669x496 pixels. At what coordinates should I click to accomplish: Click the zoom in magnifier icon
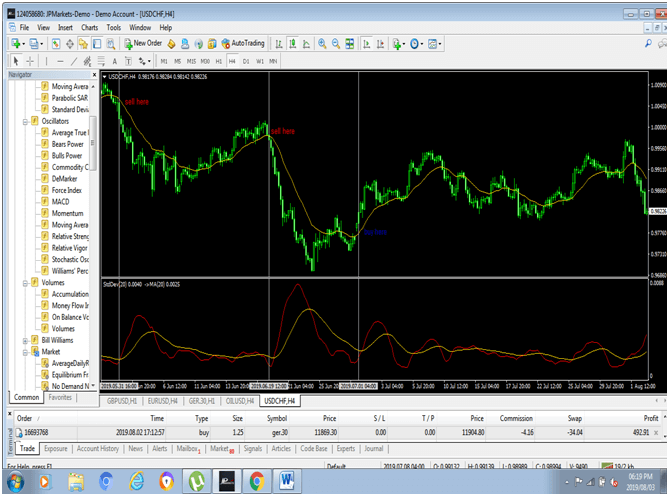(321, 44)
